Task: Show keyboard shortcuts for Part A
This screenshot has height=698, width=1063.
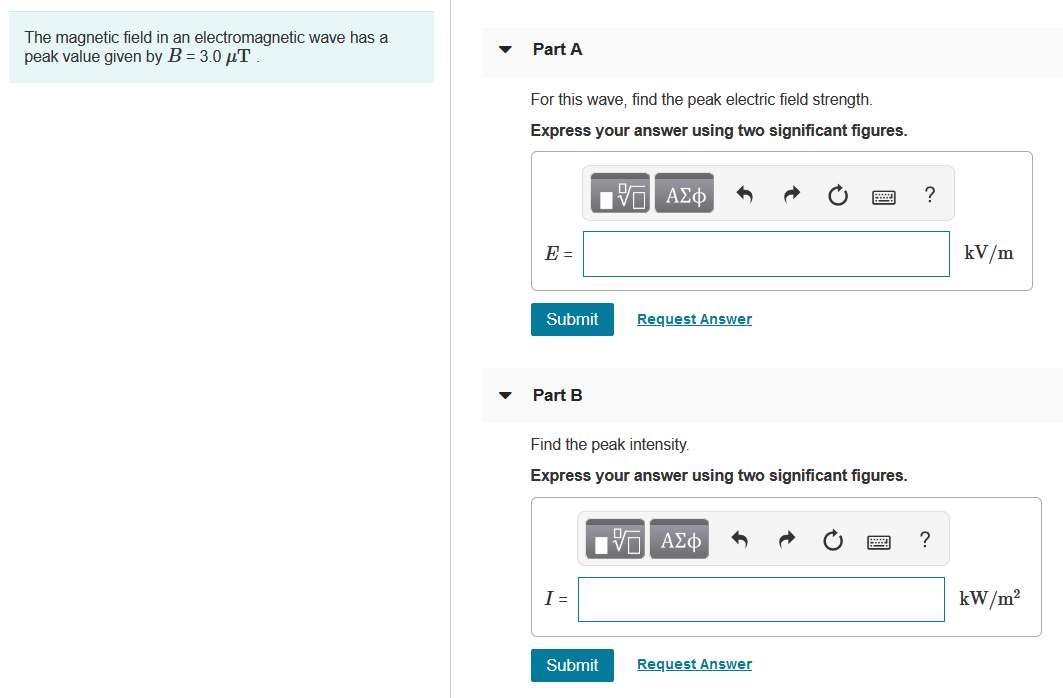Action: click(x=883, y=197)
